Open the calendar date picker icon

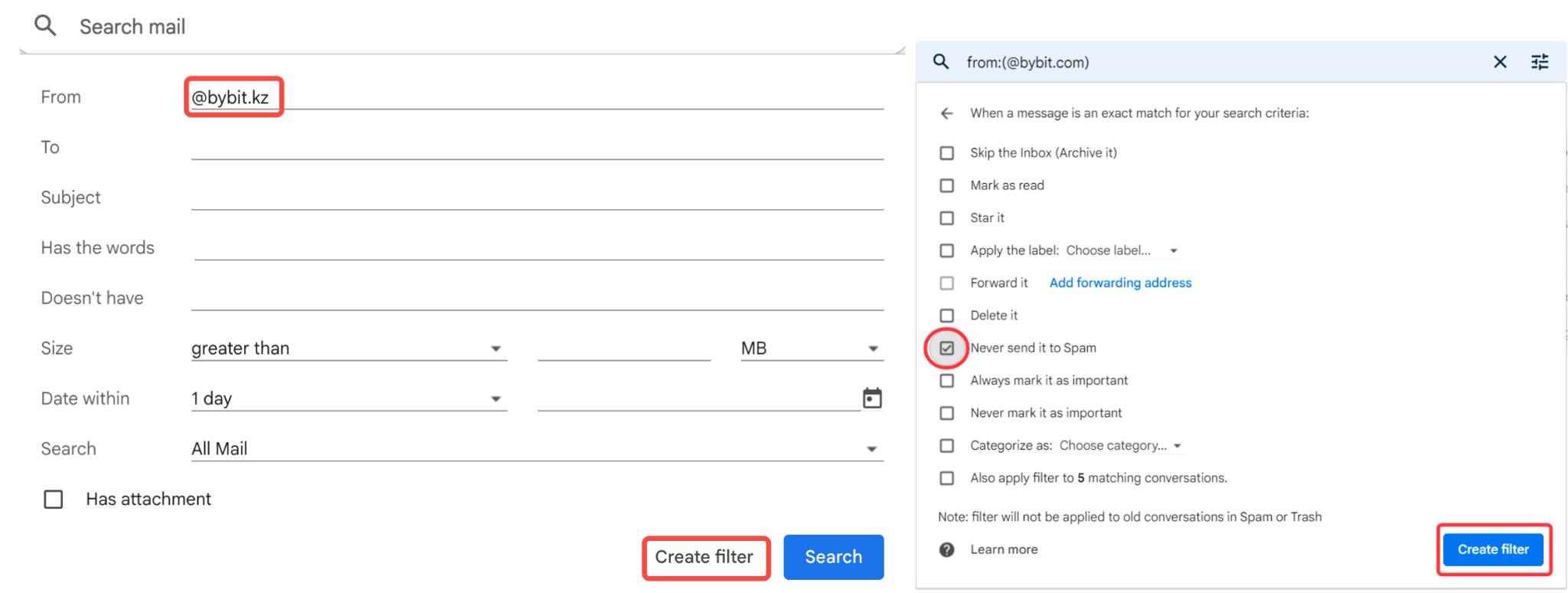pyautogui.click(x=872, y=398)
